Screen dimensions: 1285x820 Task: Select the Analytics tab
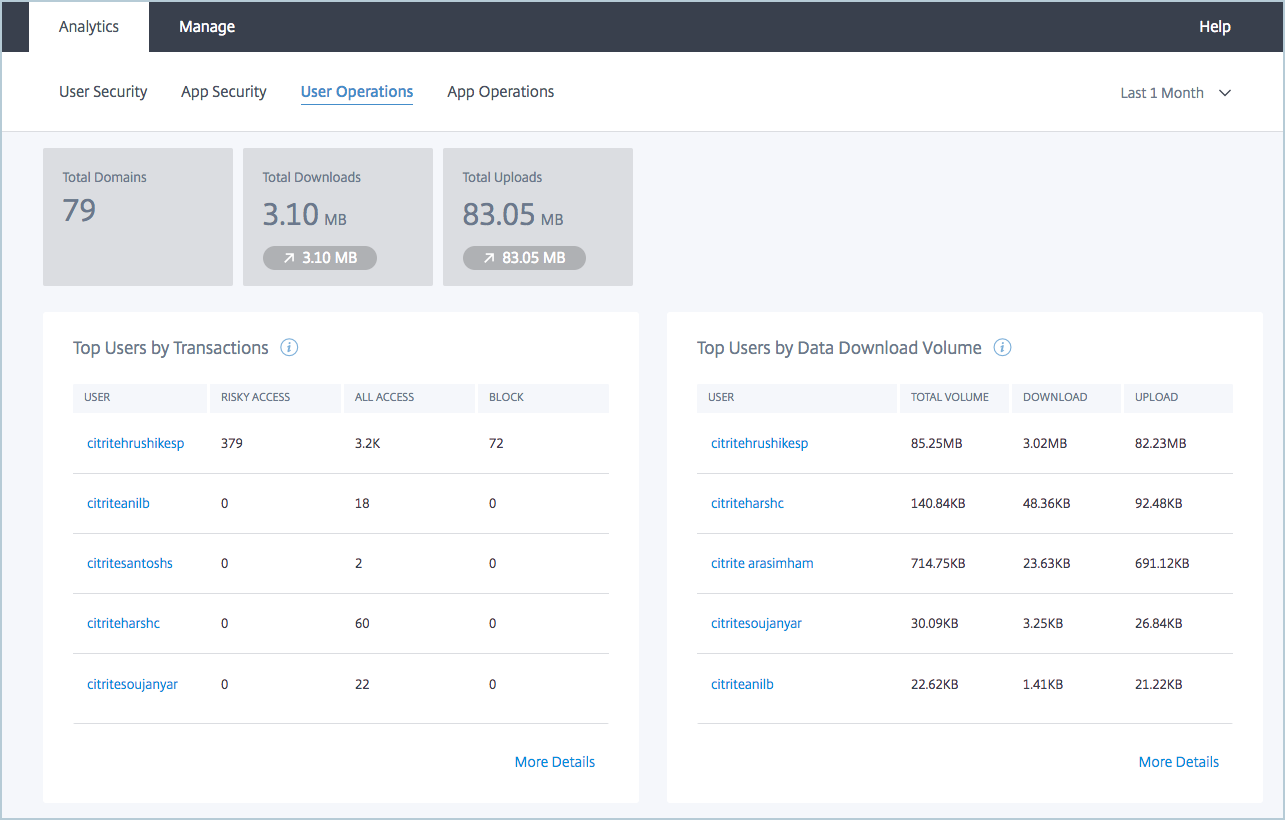[89, 27]
